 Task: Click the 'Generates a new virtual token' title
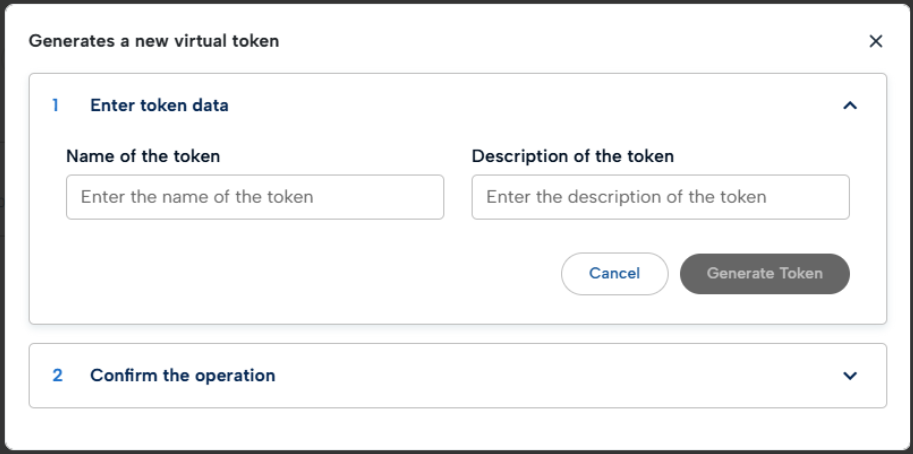click(x=153, y=41)
